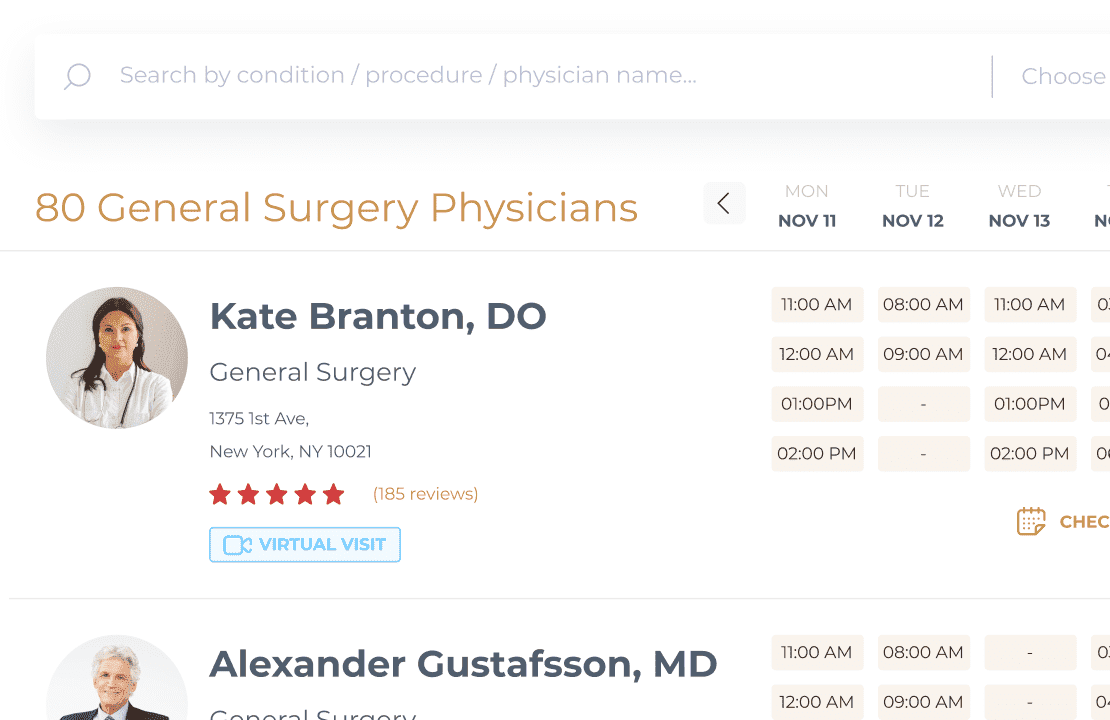Open Kate Branton, DO profile name
Viewport: 1110px width, 720px height.
click(378, 316)
